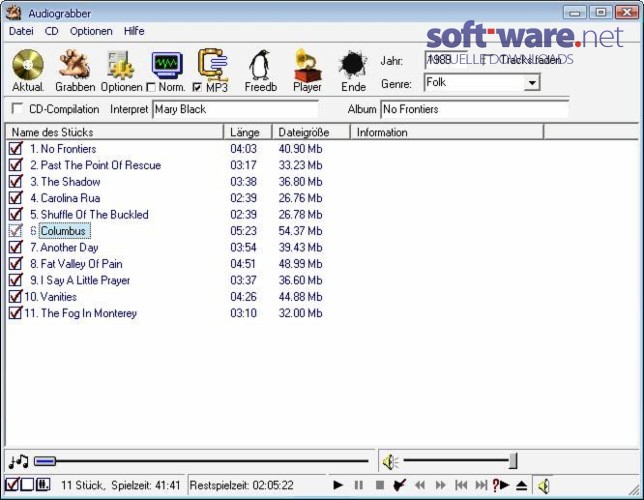
Task: Uncheck track 3. The Shadow
Action: [16, 181]
